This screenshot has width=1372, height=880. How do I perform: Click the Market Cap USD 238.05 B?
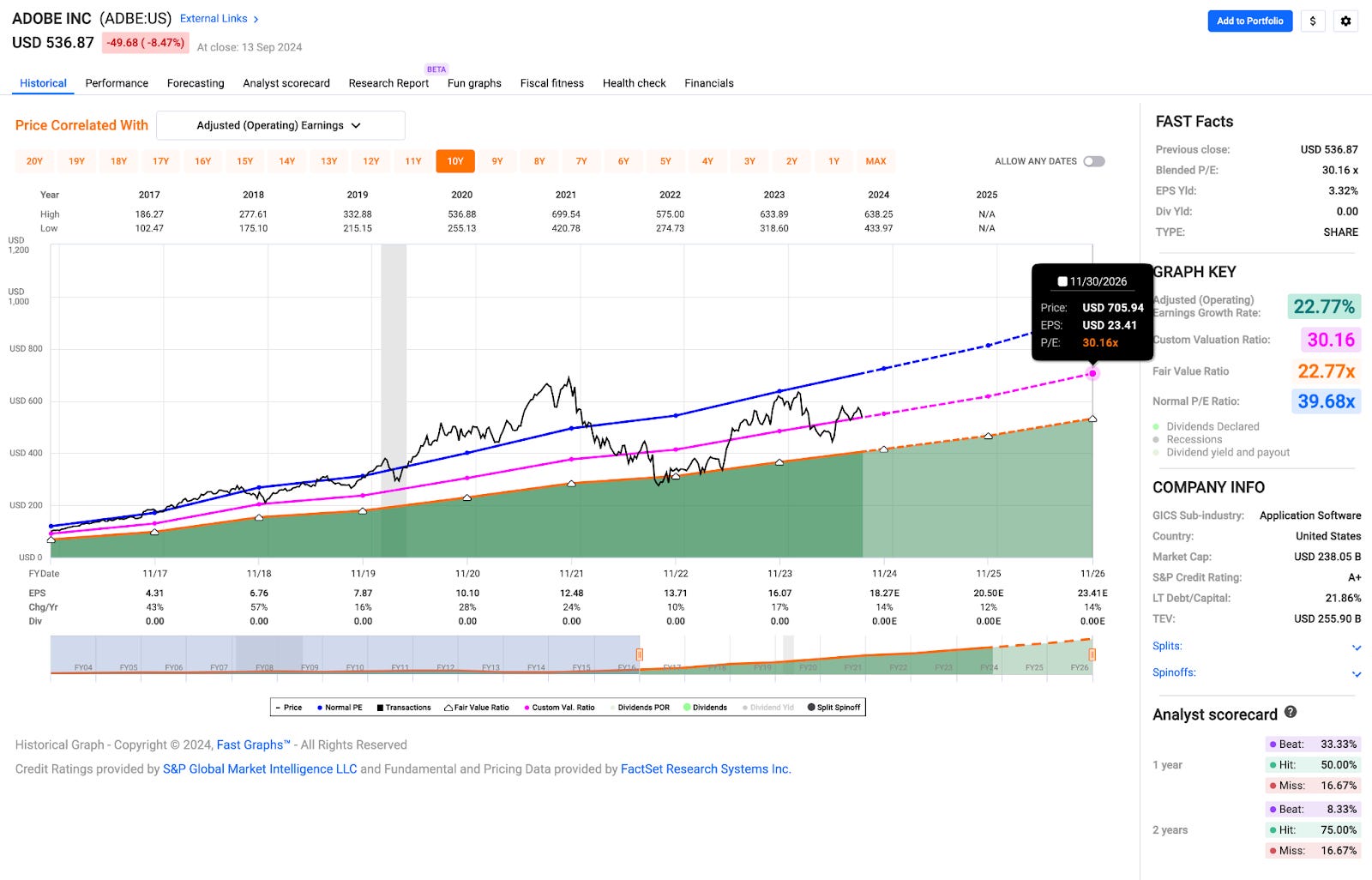tap(1327, 557)
